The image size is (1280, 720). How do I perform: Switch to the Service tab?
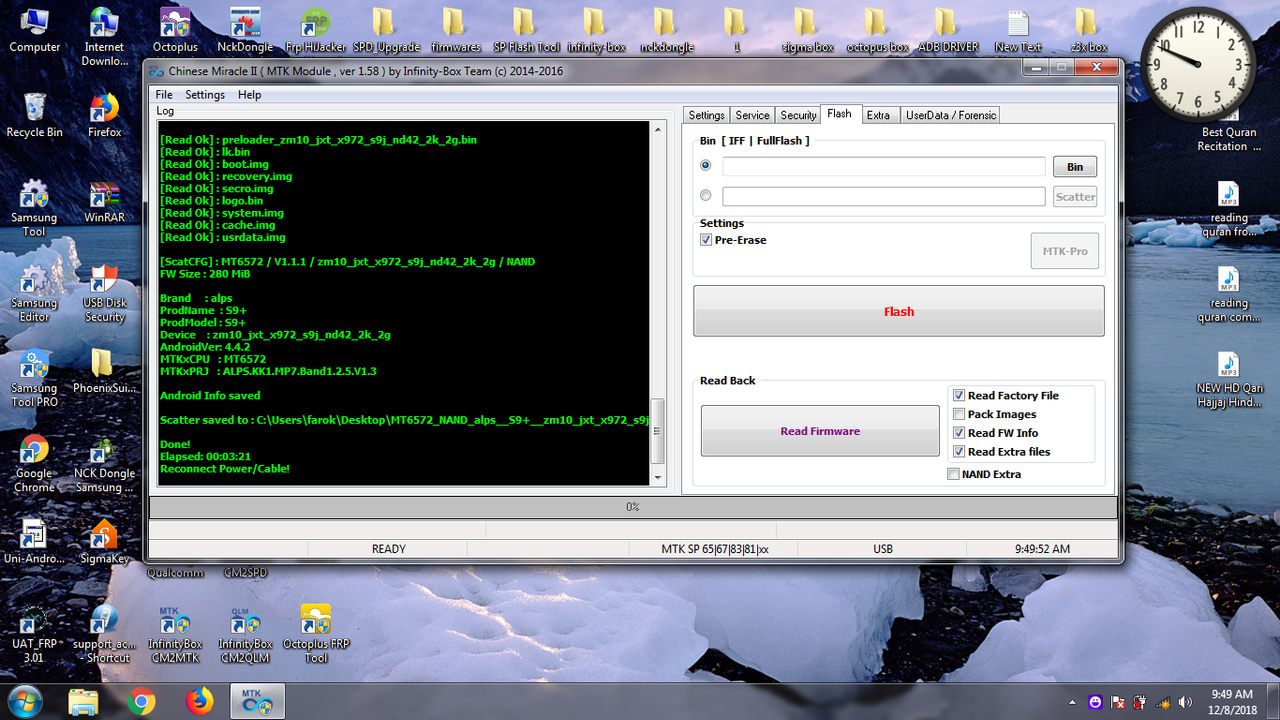click(752, 115)
